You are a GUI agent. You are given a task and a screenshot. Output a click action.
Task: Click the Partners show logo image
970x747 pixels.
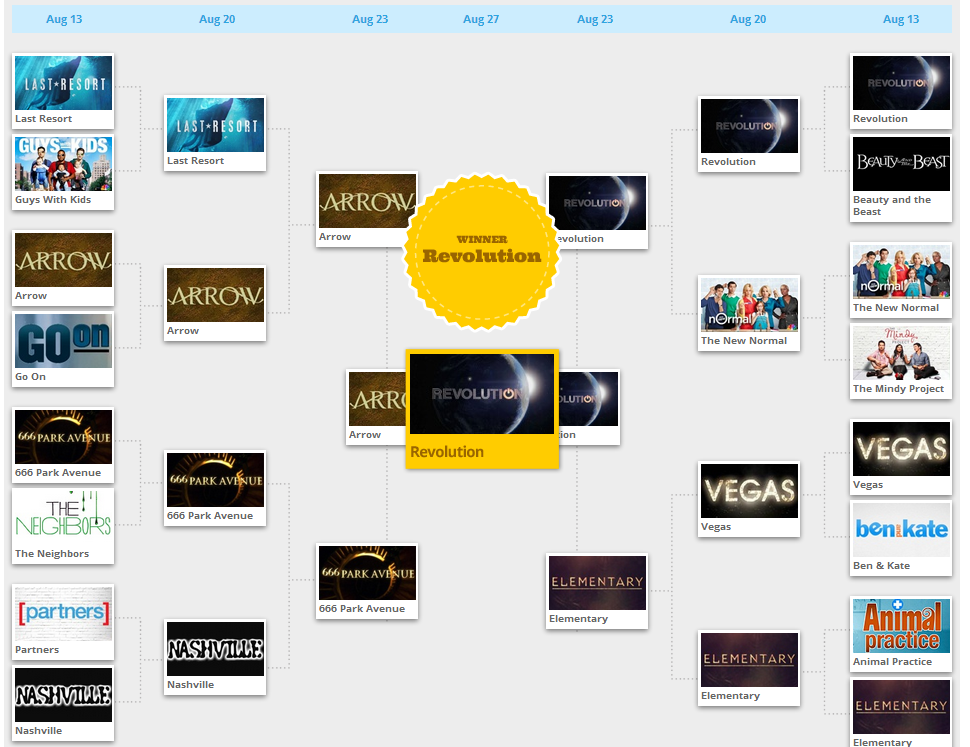(x=63, y=612)
